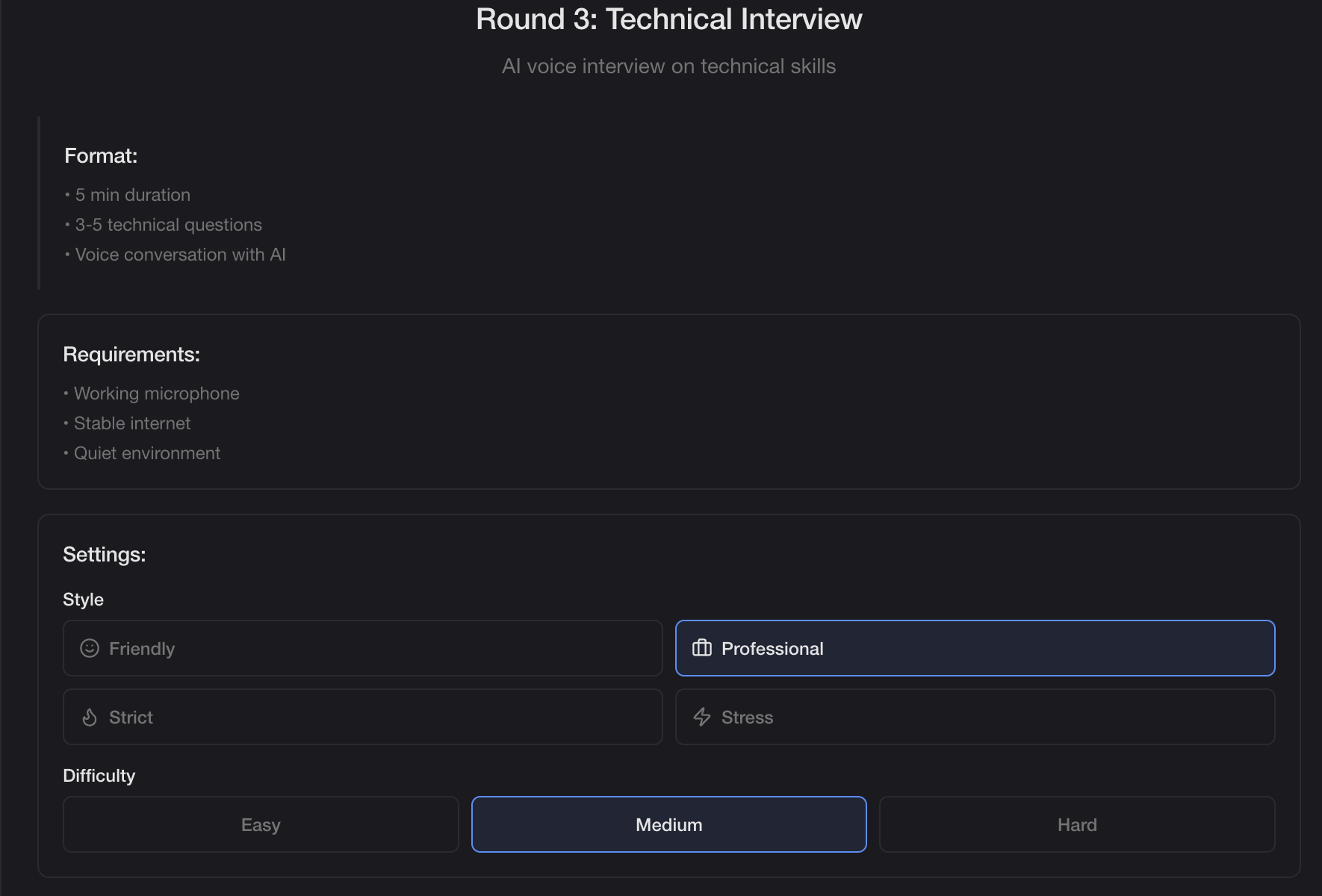Switch difficulty to Easy
Screen dimensions: 1322x896
click(x=260, y=824)
